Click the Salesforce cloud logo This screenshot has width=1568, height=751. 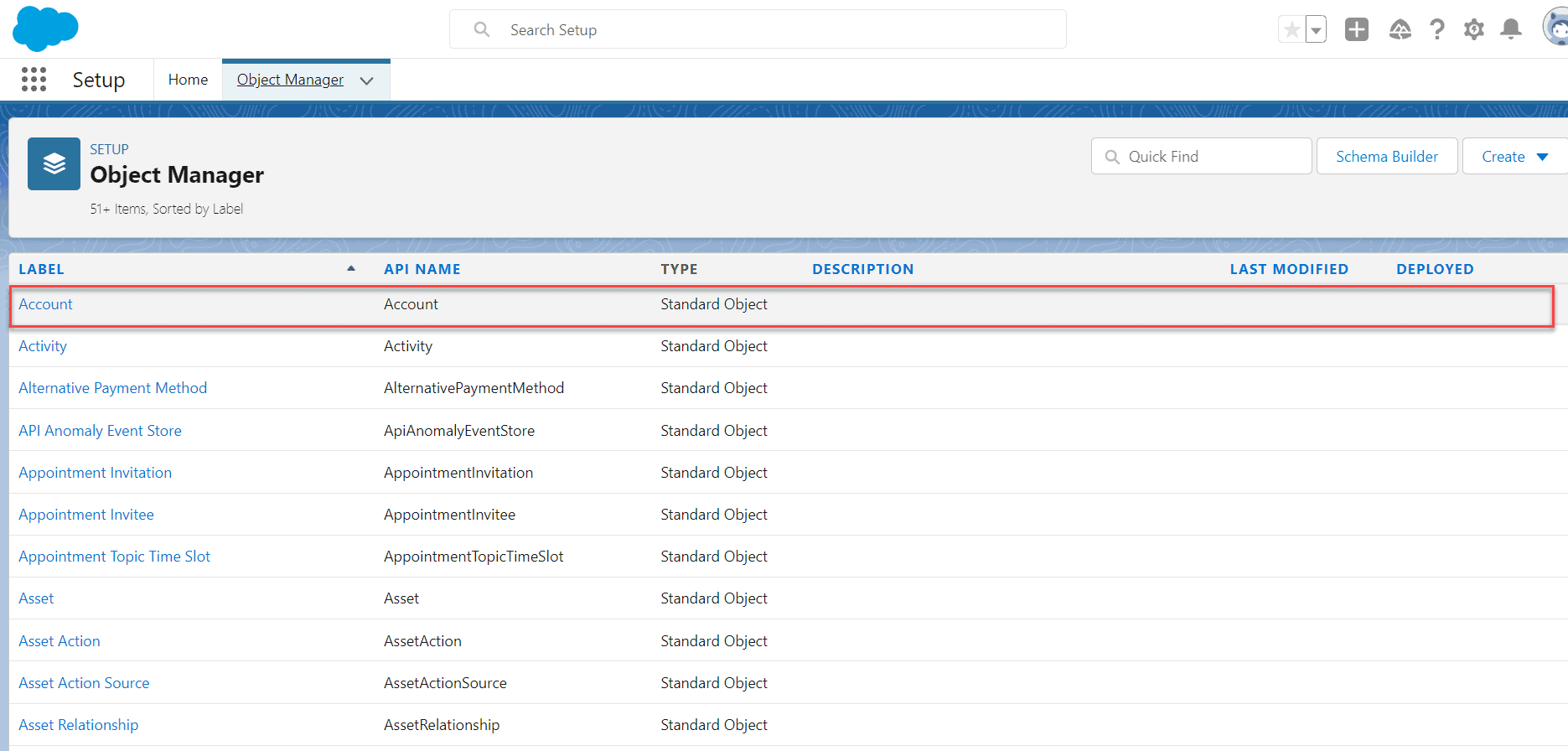click(45, 28)
